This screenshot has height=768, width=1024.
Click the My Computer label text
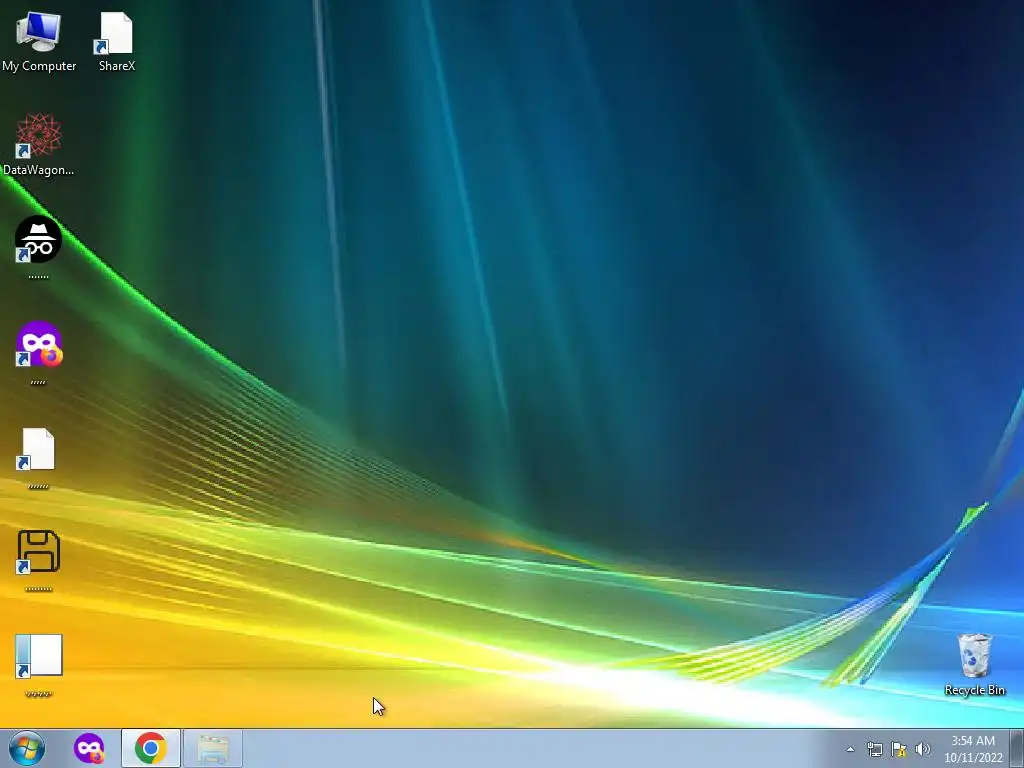point(39,66)
